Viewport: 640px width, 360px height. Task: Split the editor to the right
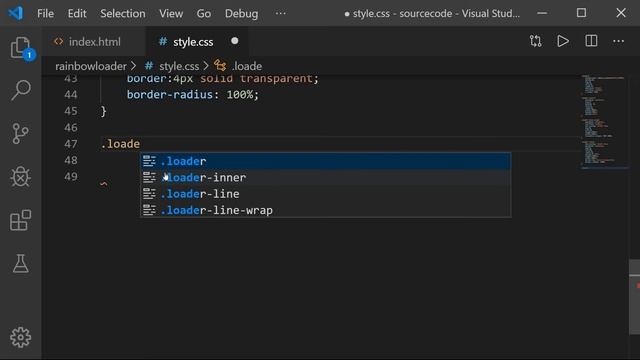pos(591,41)
